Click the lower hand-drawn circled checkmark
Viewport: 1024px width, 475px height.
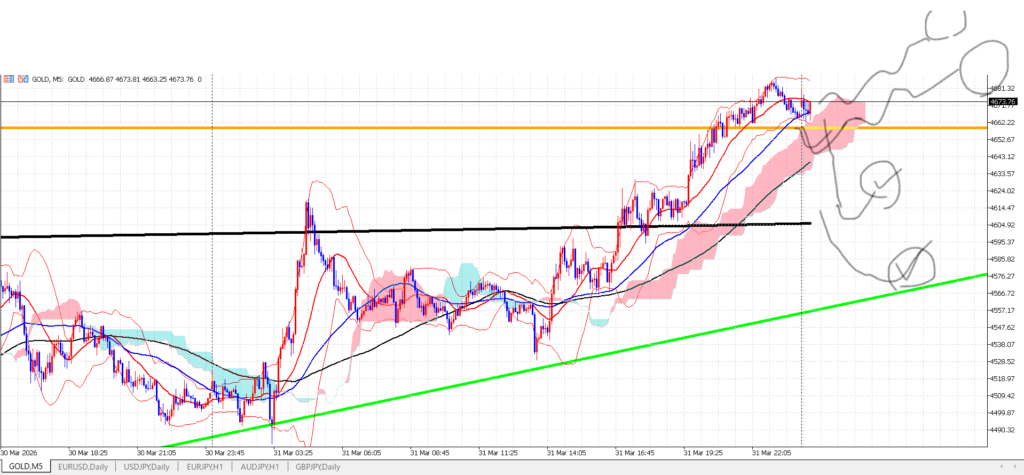tap(910, 265)
